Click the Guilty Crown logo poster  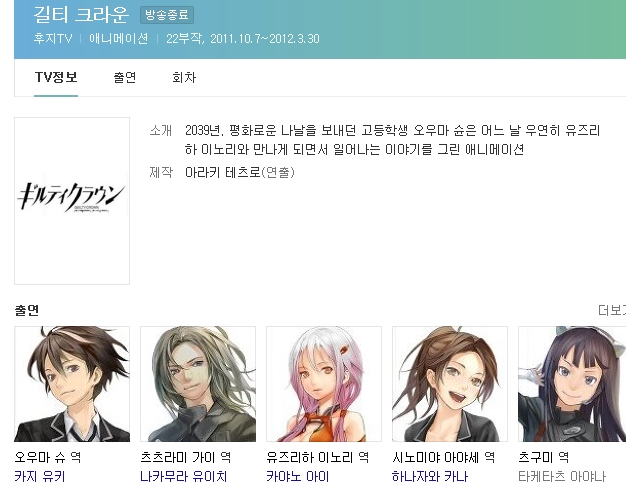72,201
